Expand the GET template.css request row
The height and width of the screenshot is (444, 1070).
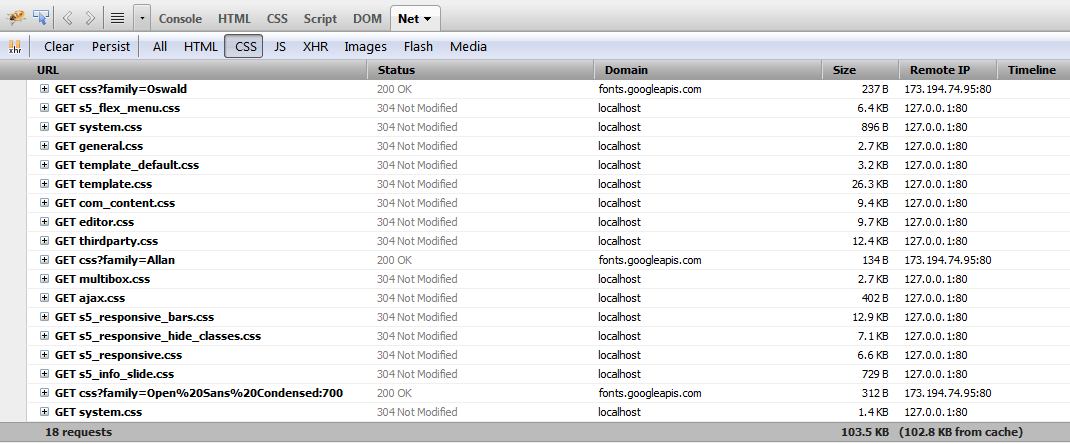45,184
